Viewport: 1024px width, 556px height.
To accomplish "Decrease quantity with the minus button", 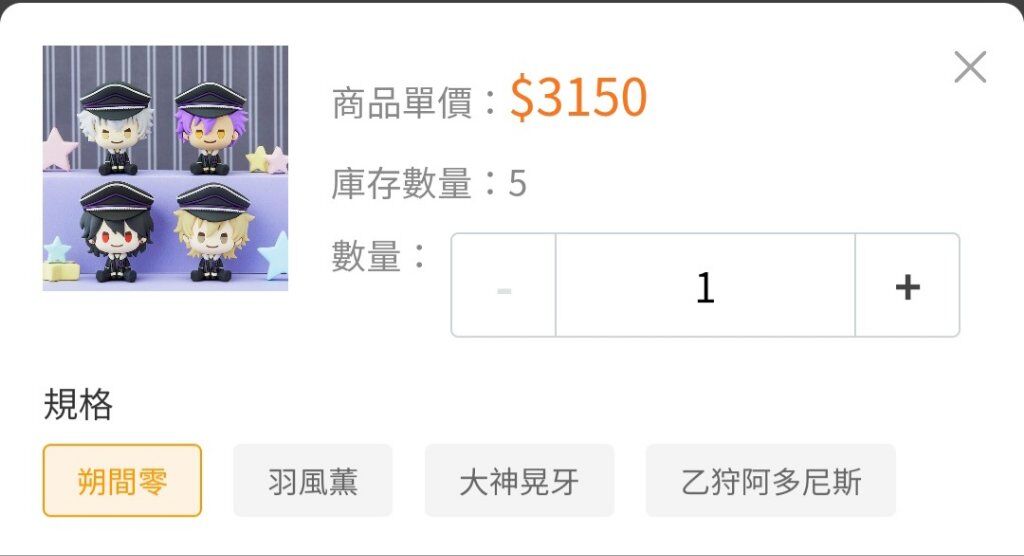I will (504, 286).
